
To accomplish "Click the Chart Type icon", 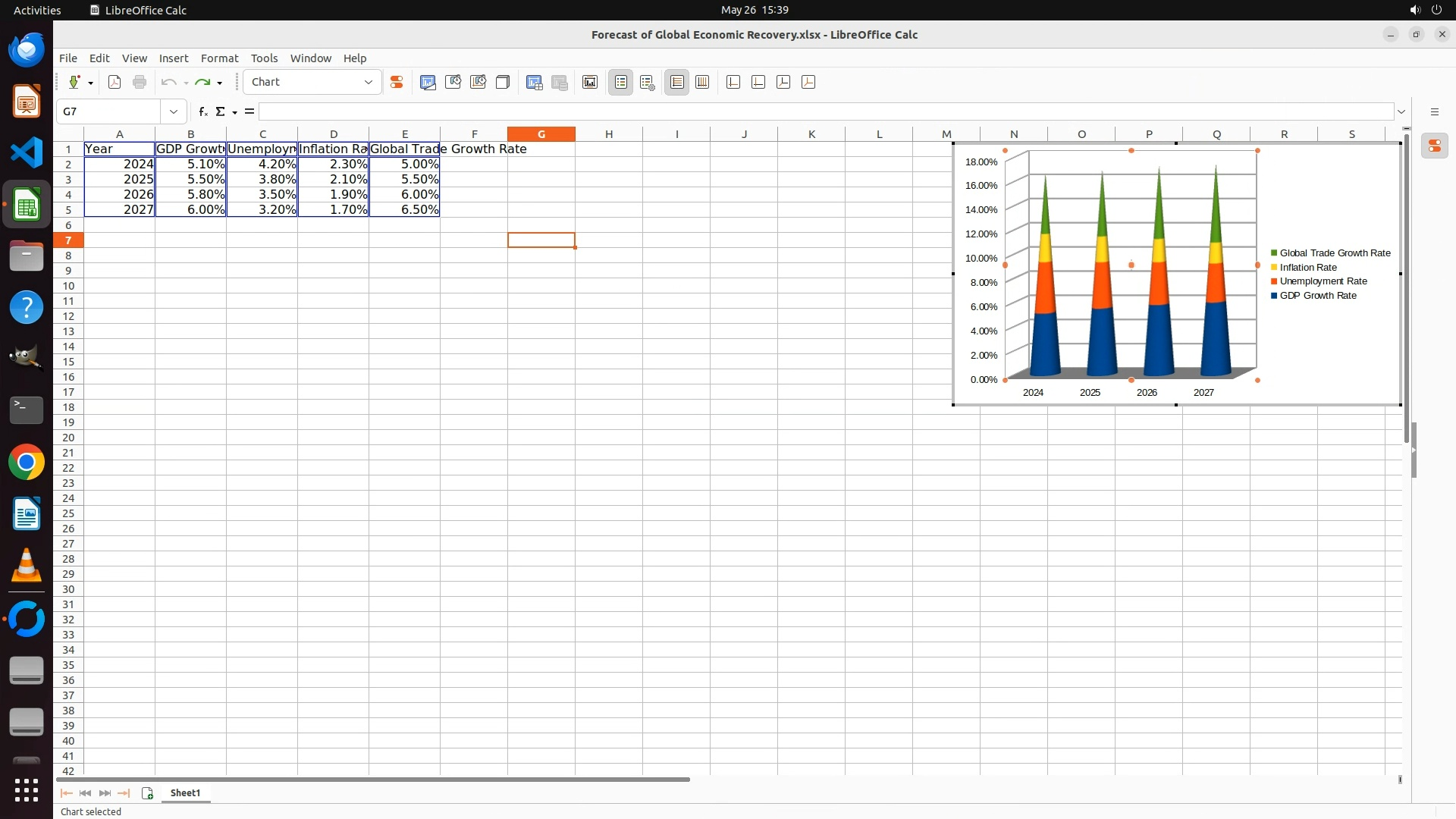I will pyautogui.click(x=428, y=82).
